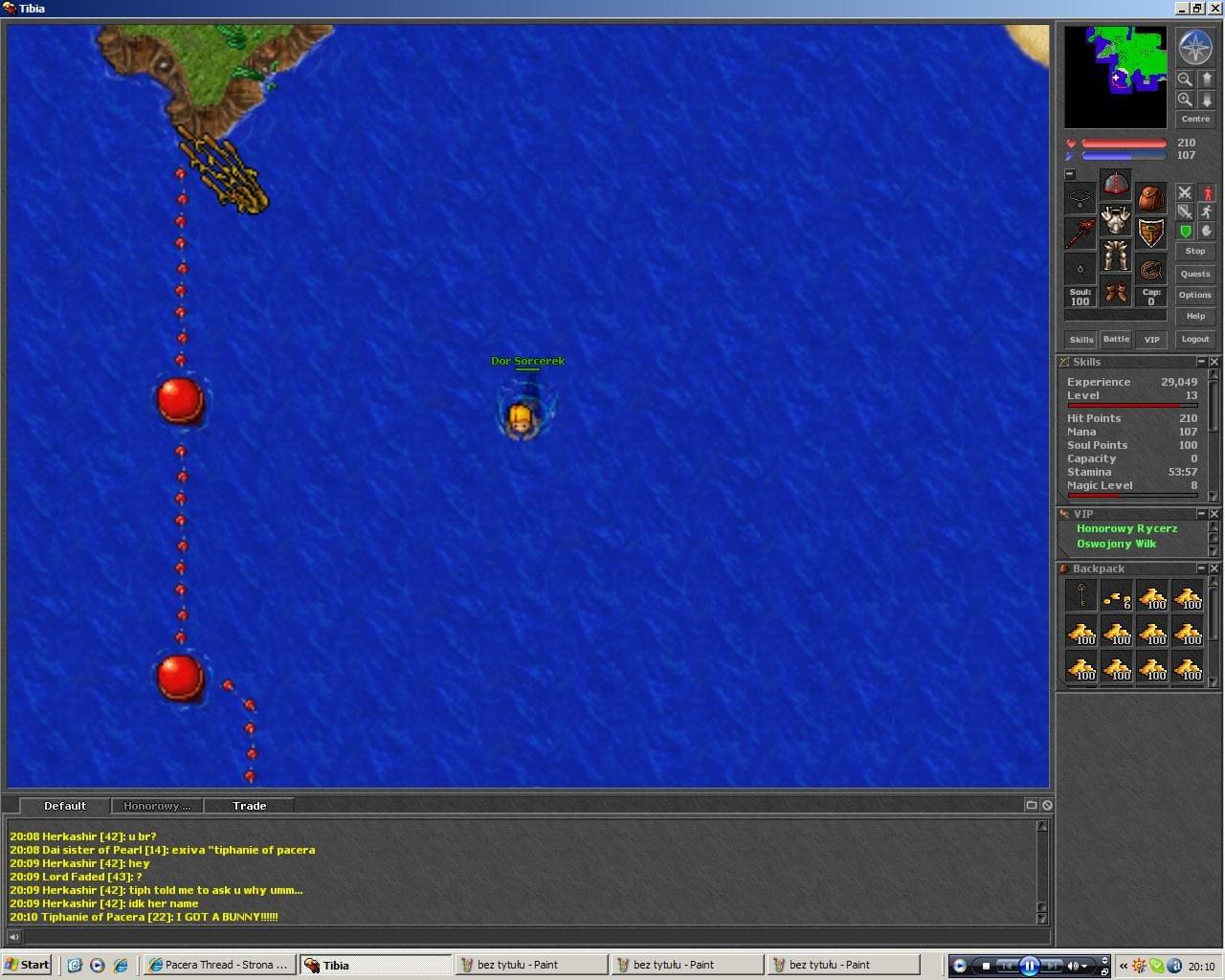Image resolution: width=1225 pixels, height=980 pixels.
Task: Select the ring equipment slot
Action: pyautogui.click(x=1080, y=269)
